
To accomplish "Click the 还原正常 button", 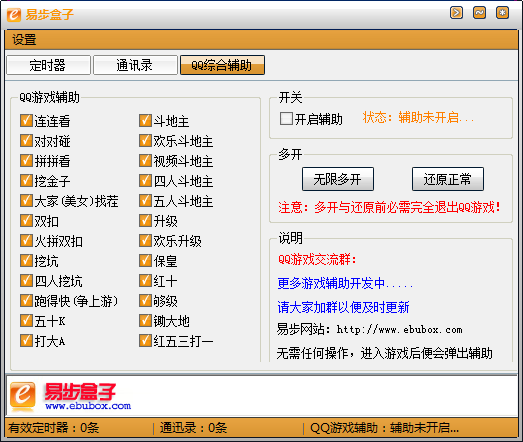I will pos(448,179).
